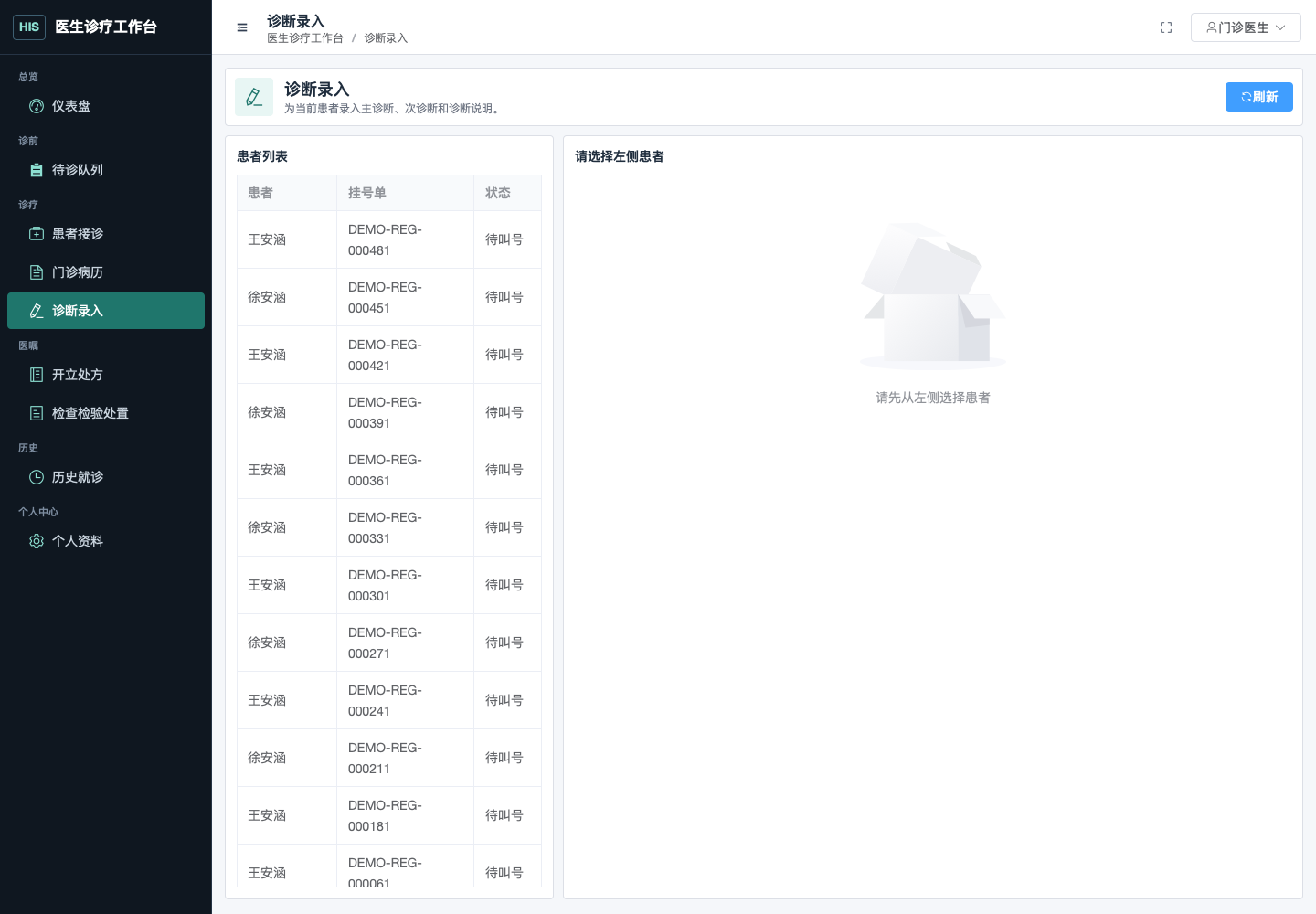Click the HIS logo badge
The height and width of the screenshot is (914, 1316).
[x=29, y=27]
